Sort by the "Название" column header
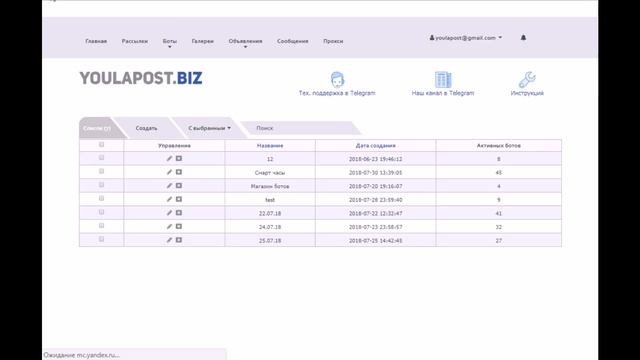This screenshot has width=640, height=360. (x=270, y=146)
